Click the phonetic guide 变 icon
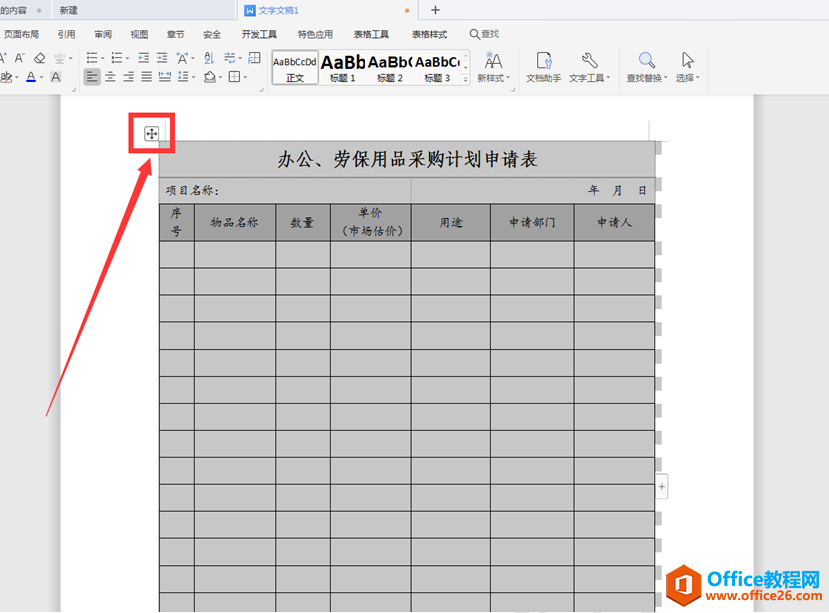Image resolution: width=829 pixels, height=613 pixels. coord(60,58)
